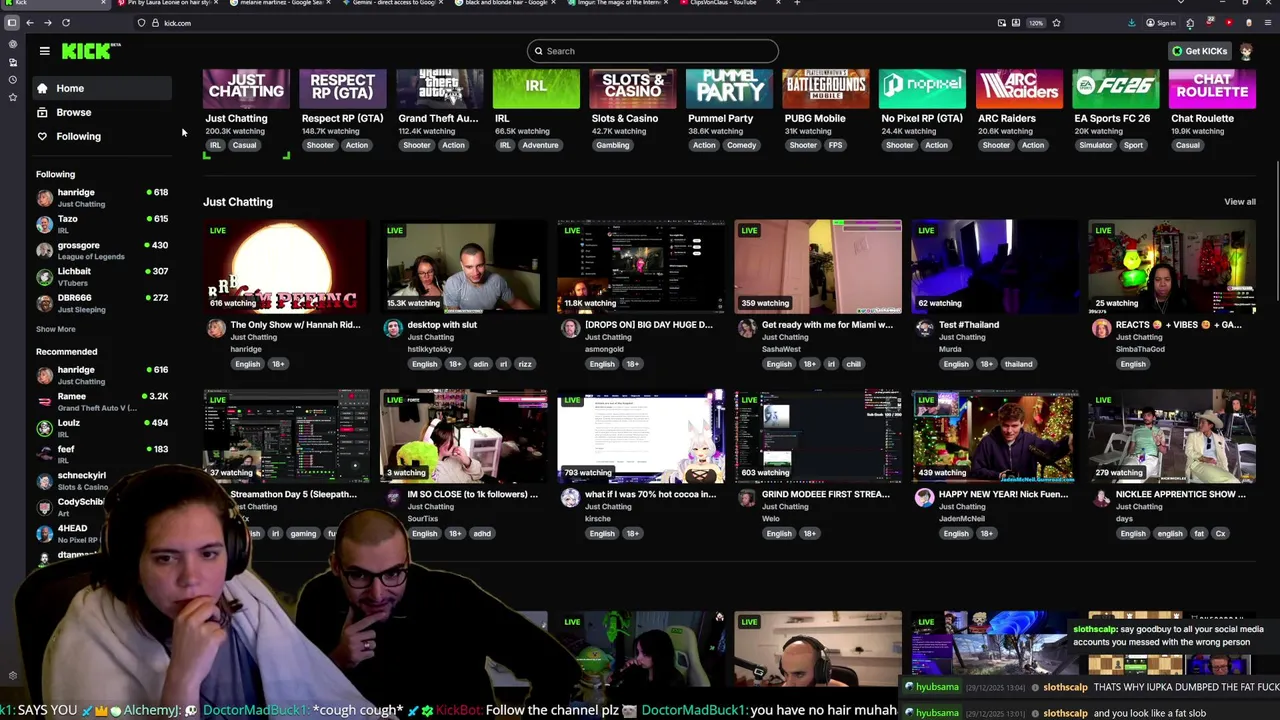
Task: Click thailand tag on Murda stream
Action: point(1018,364)
